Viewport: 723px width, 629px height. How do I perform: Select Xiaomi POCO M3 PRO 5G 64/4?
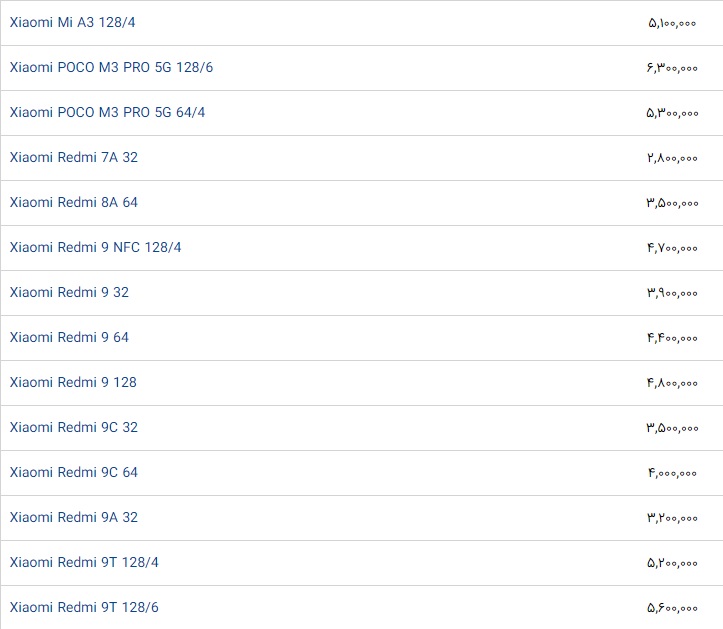pos(107,112)
